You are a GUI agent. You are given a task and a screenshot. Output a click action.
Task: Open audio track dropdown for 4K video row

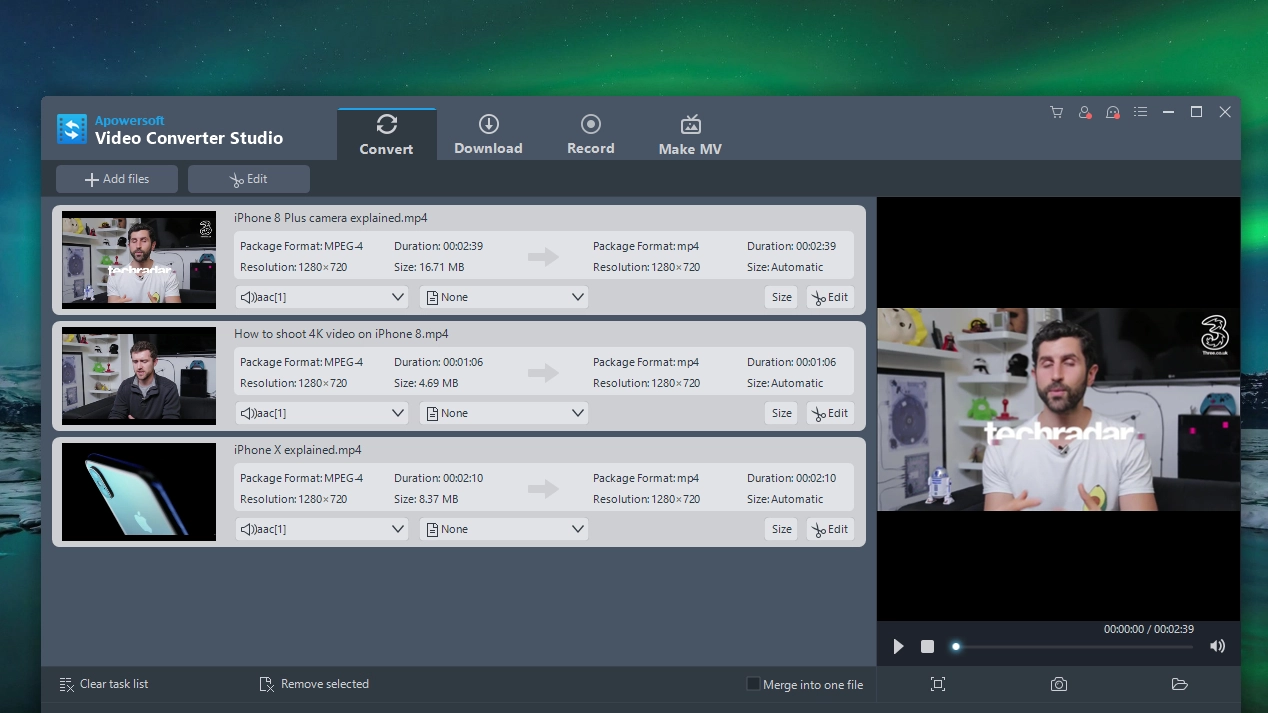pyautogui.click(x=322, y=413)
